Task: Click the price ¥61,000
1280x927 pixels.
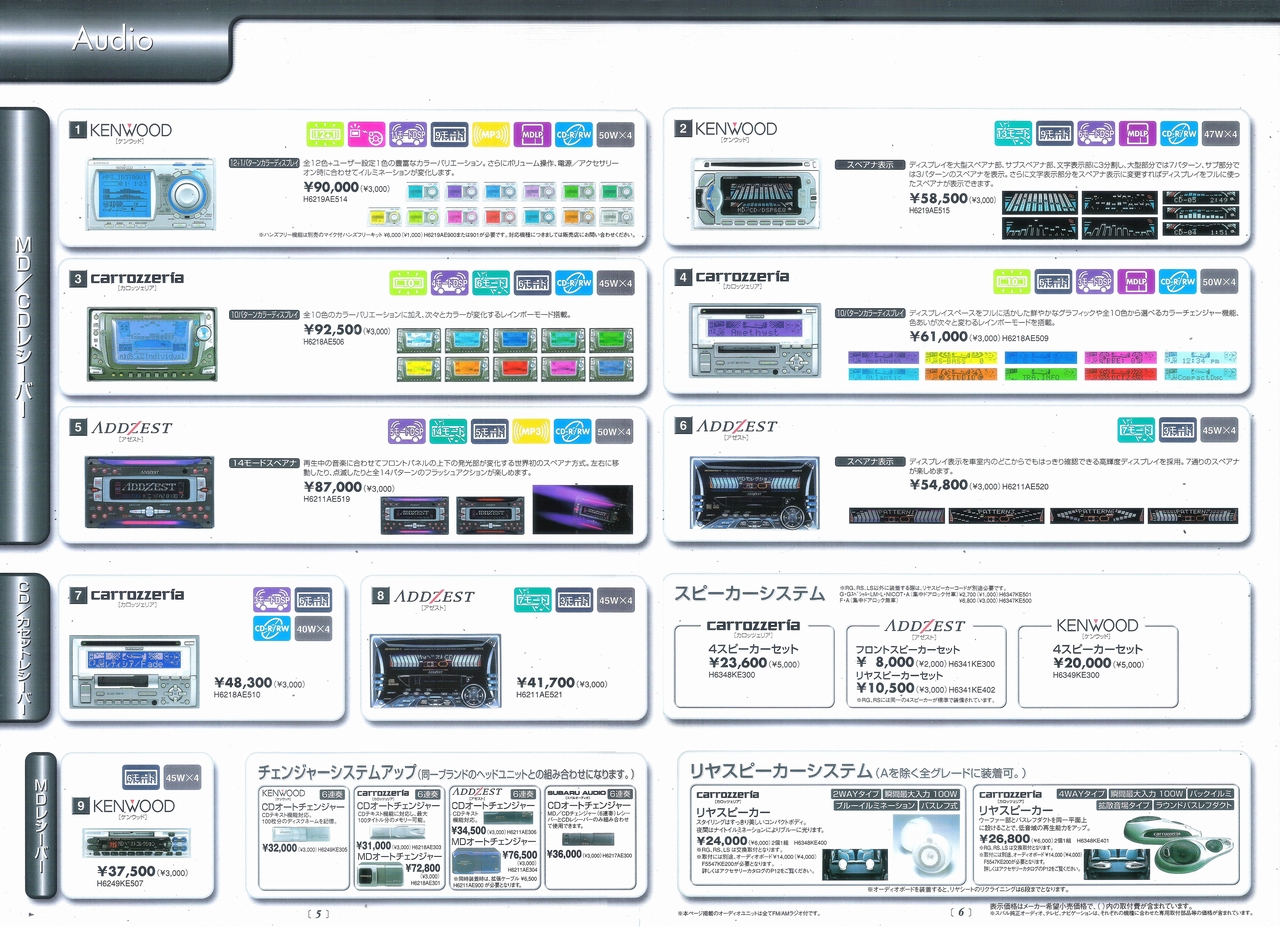Action: [939, 338]
